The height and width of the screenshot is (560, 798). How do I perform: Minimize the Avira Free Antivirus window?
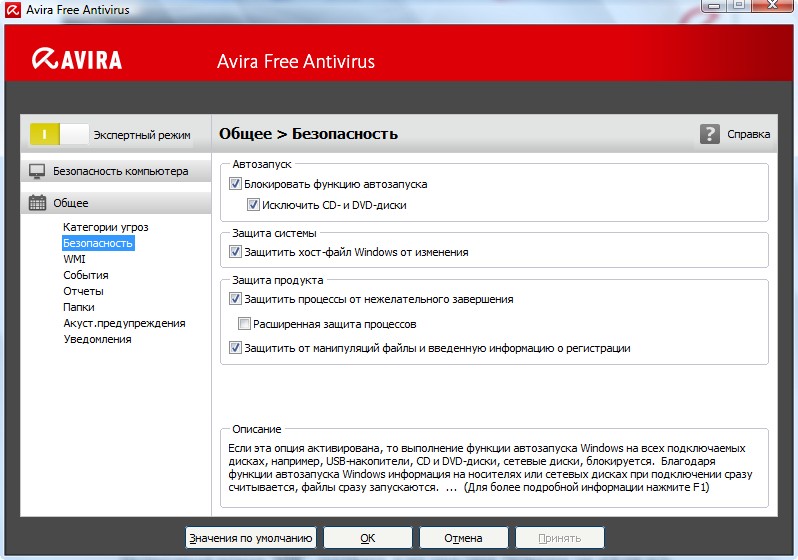tap(714, 5)
